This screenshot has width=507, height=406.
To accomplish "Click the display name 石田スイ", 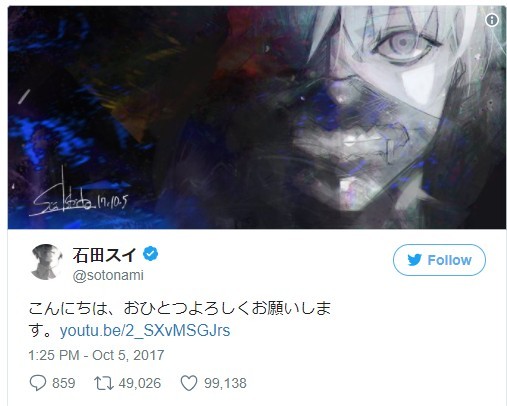I will pos(104,255).
